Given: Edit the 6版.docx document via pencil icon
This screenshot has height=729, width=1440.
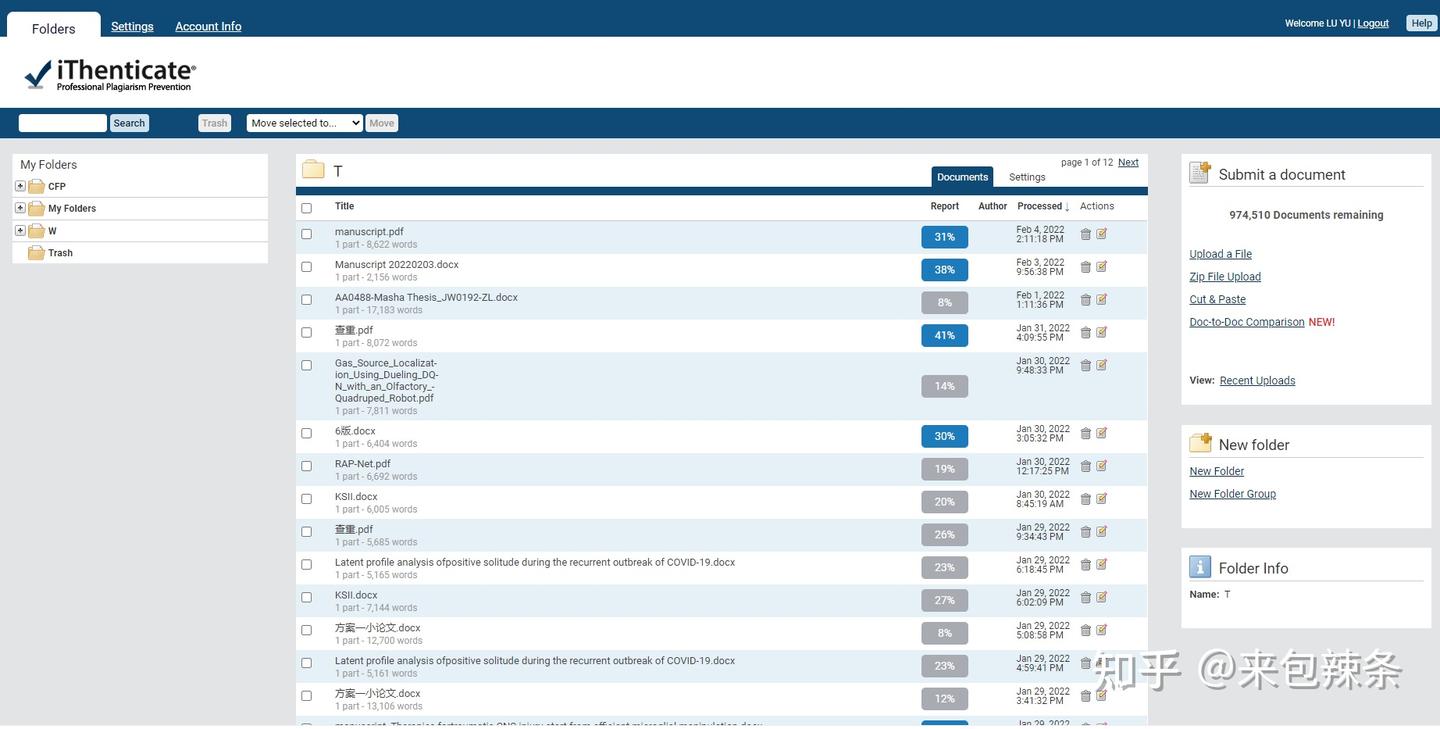Looking at the screenshot, I should point(1101,433).
